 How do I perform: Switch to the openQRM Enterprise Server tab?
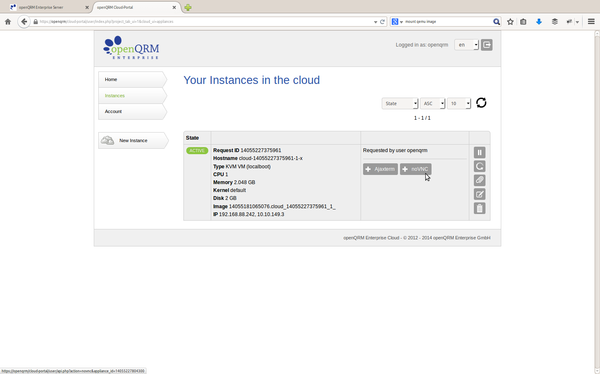pos(49,7)
